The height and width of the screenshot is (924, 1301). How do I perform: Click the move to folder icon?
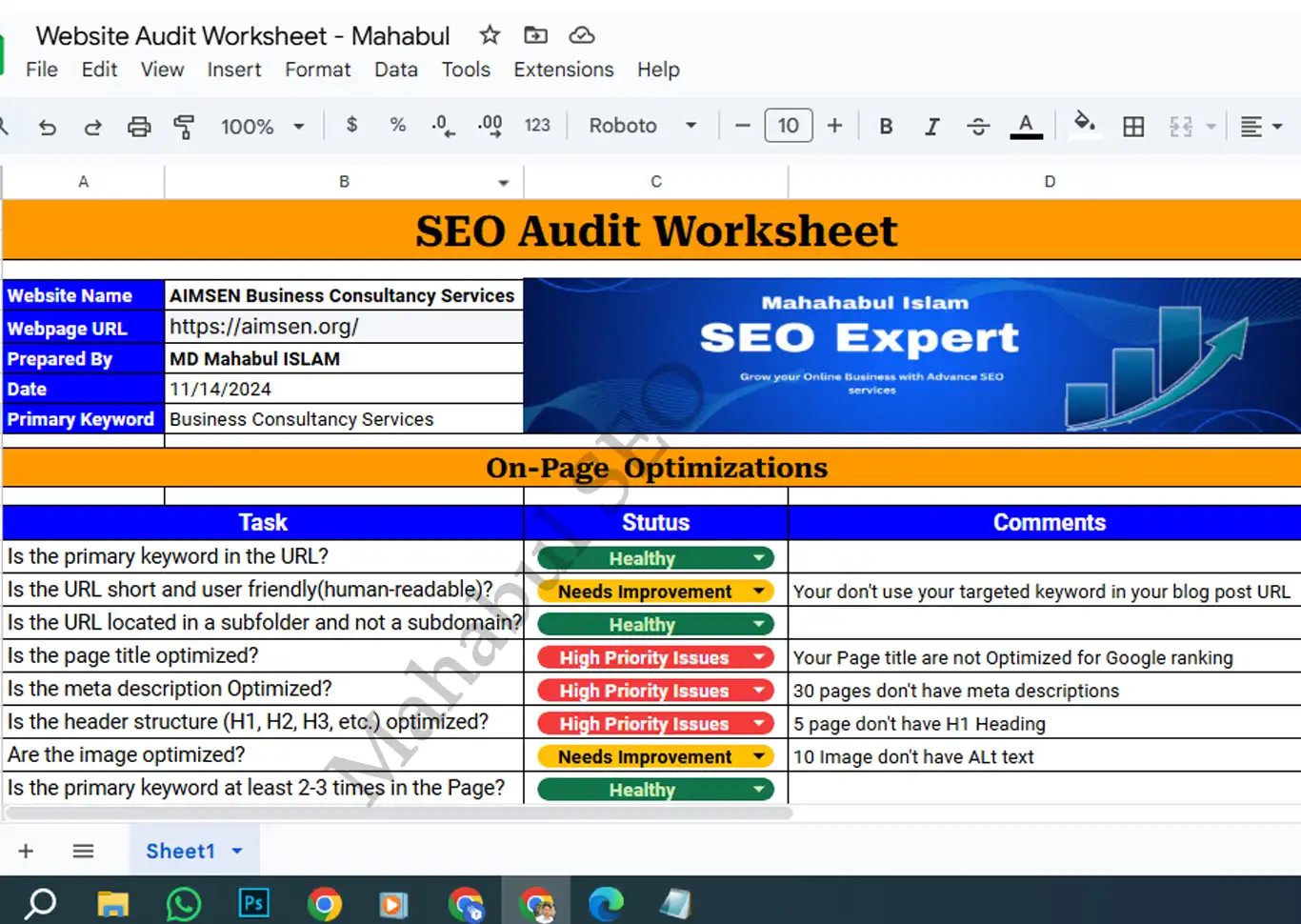536,35
